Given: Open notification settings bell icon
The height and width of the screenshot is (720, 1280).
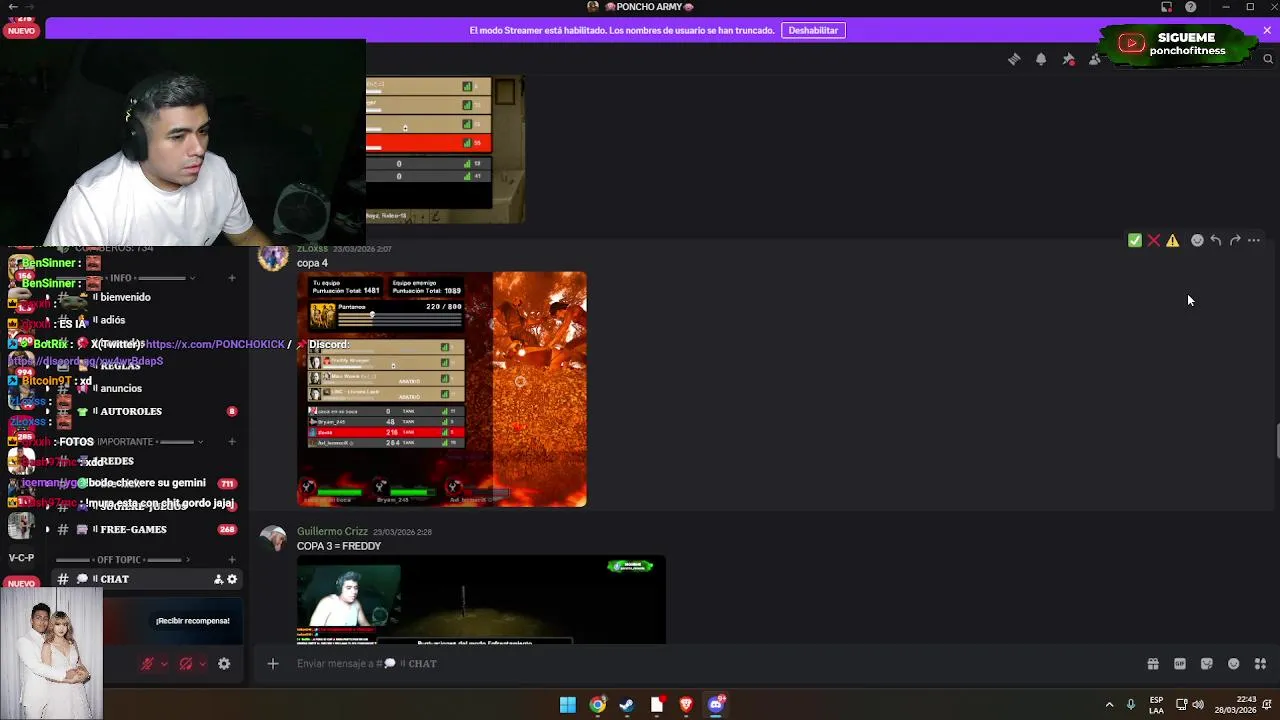Looking at the screenshot, I should 1041,59.
